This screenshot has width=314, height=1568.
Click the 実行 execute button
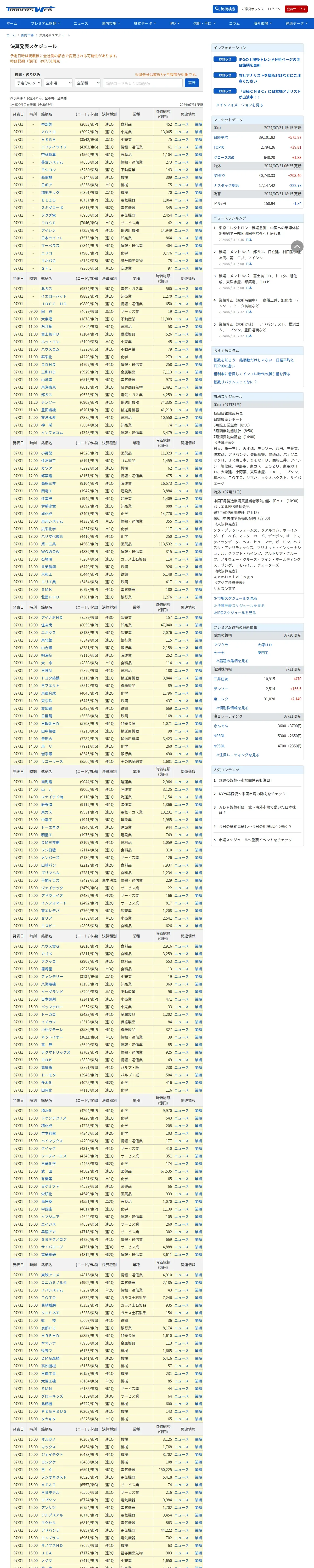tap(192, 83)
